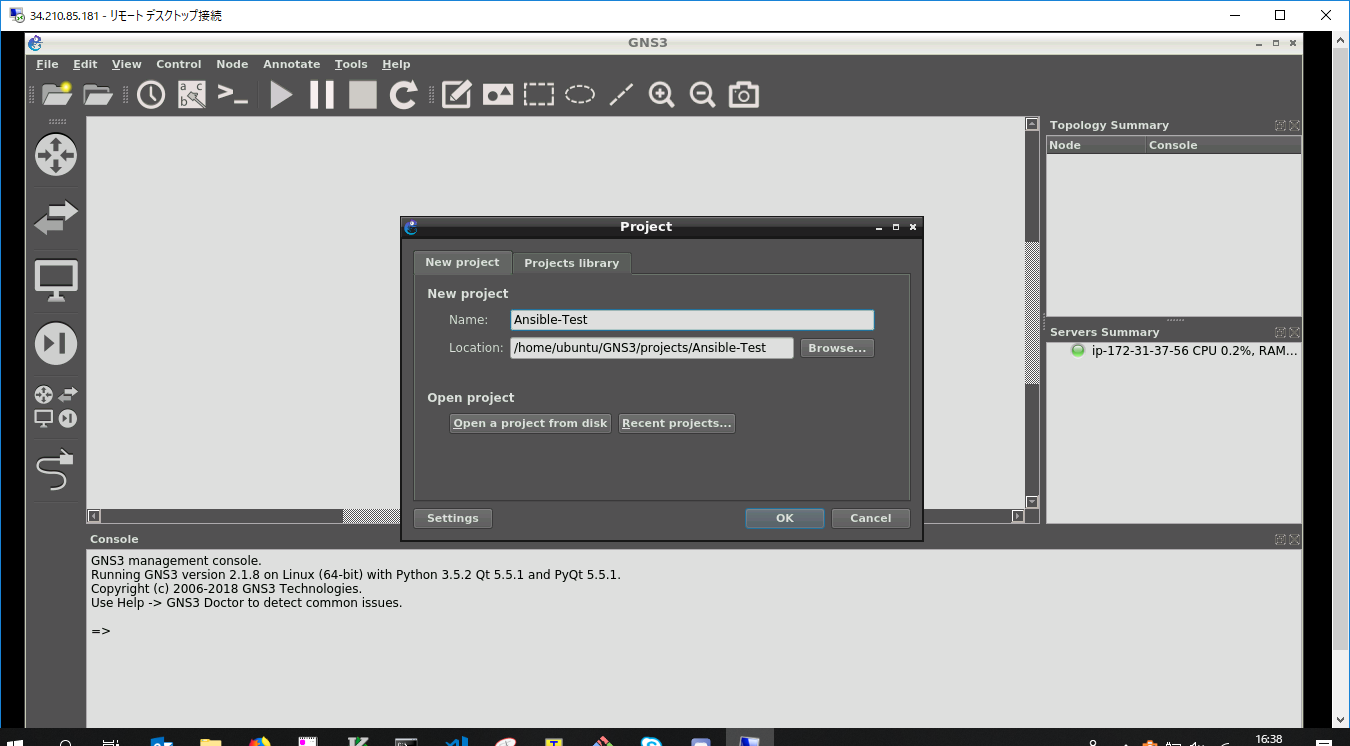This screenshot has height=746, width=1350.
Task: Click the New blank project toolbar icon
Action: click(x=57, y=94)
